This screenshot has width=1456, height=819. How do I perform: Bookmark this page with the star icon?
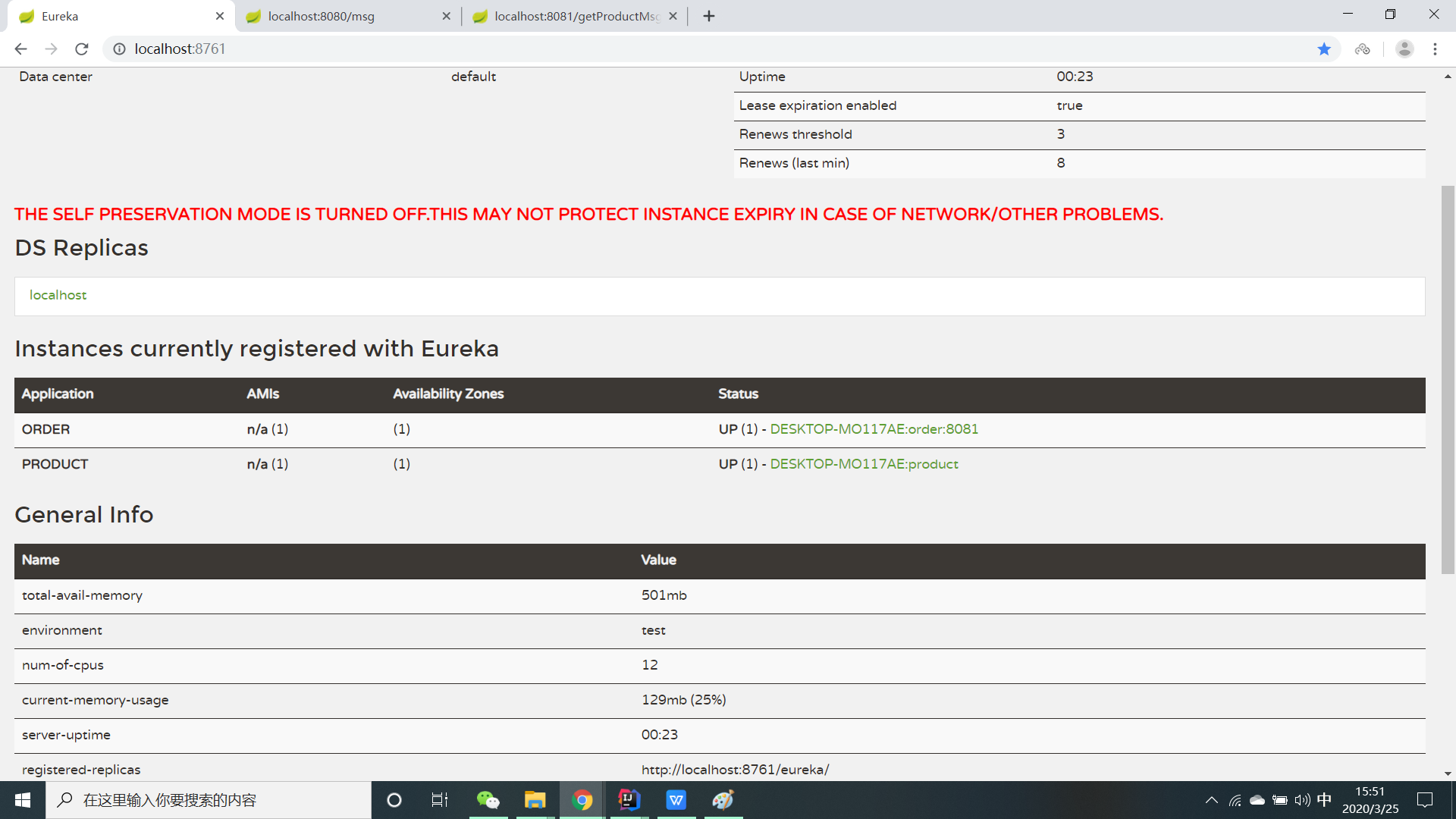tap(1324, 49)
